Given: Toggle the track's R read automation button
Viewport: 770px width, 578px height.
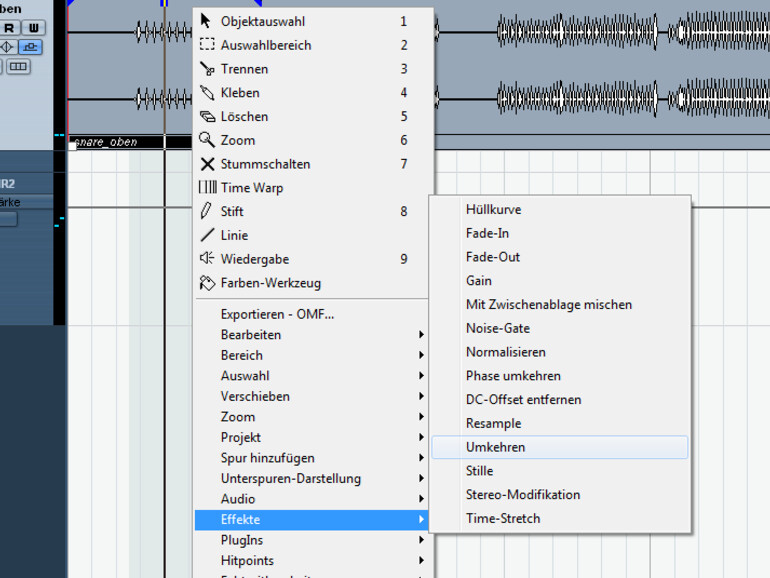Looking at the screenshot, I should (9, 28).
